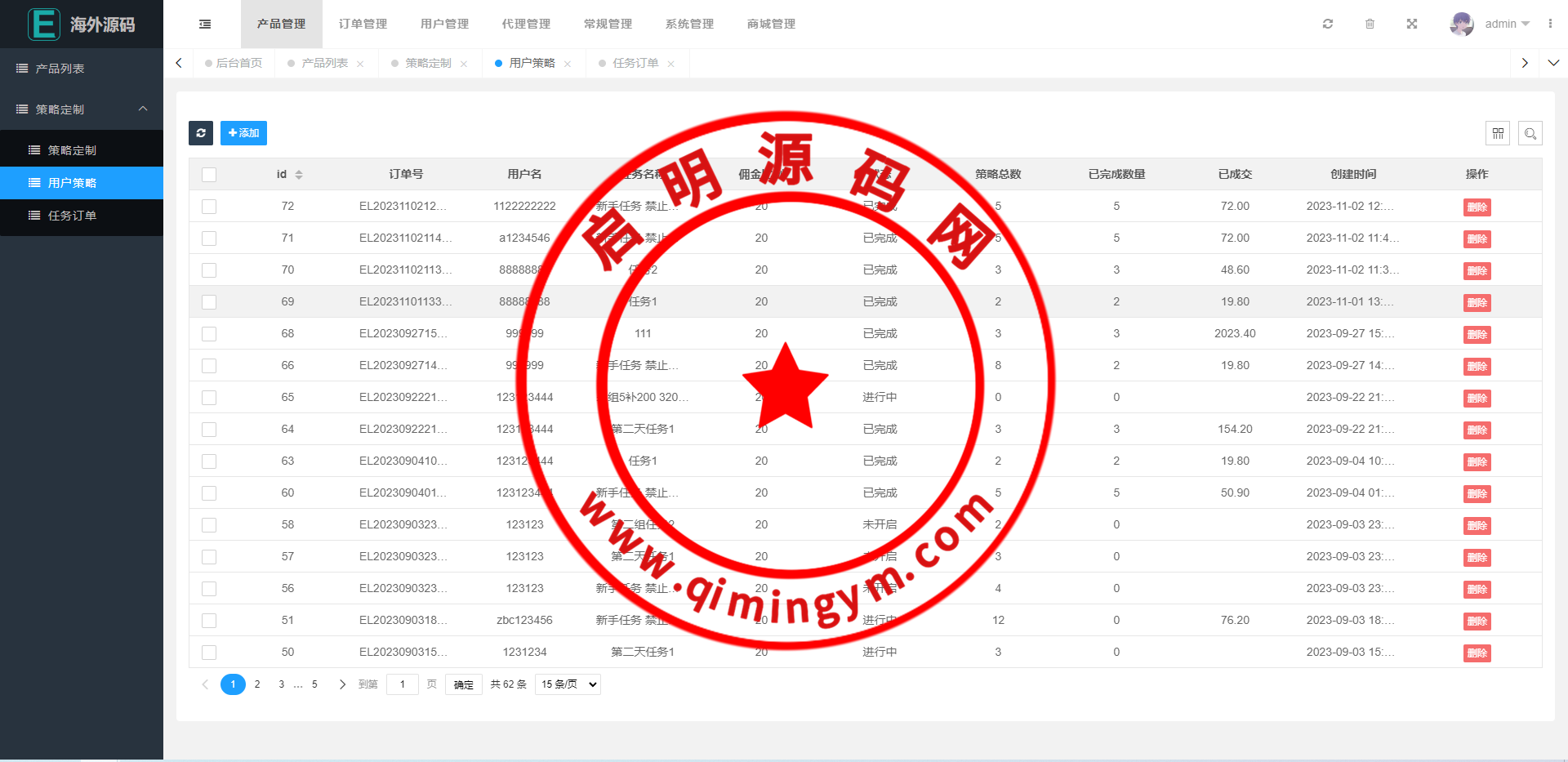This screenshot has height=762, width=1568.
Task: Delete the row with id 71
Action: click(1477, 239)
